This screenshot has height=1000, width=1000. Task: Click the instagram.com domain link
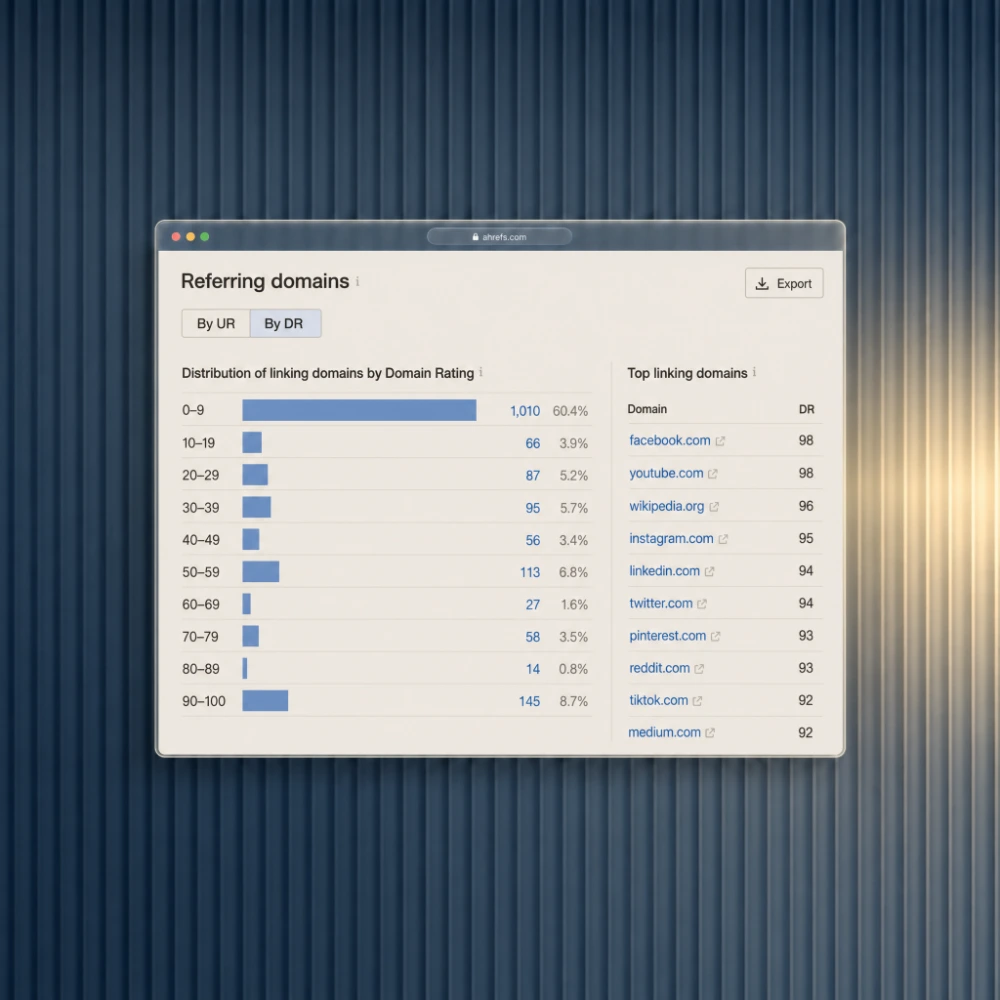click(x=671, y=539)
